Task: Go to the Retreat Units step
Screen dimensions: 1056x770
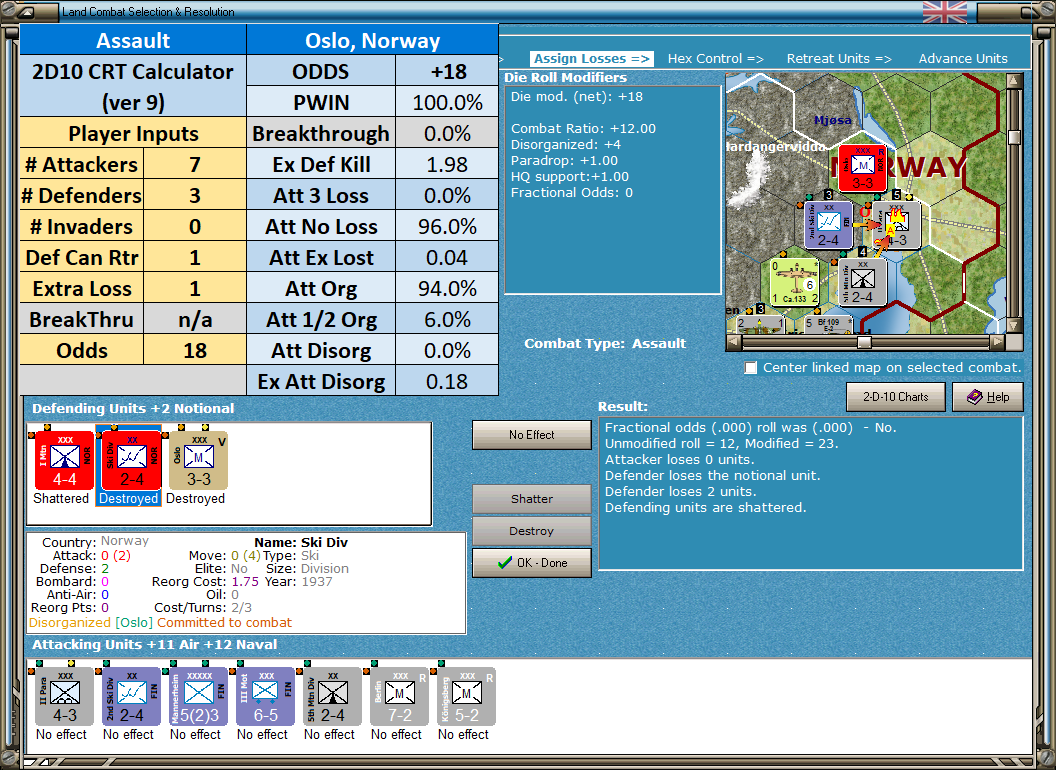Action: pyautogui.click(x=839, y=59)
